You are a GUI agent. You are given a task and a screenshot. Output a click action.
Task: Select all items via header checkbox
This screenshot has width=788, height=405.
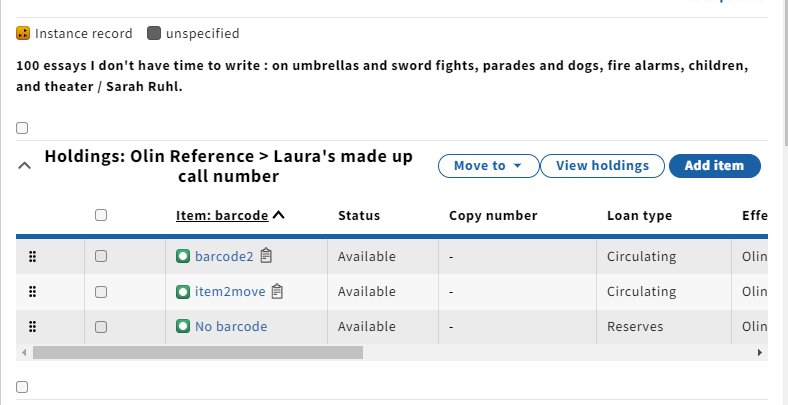pyautogui.click(x=101, y=215)
